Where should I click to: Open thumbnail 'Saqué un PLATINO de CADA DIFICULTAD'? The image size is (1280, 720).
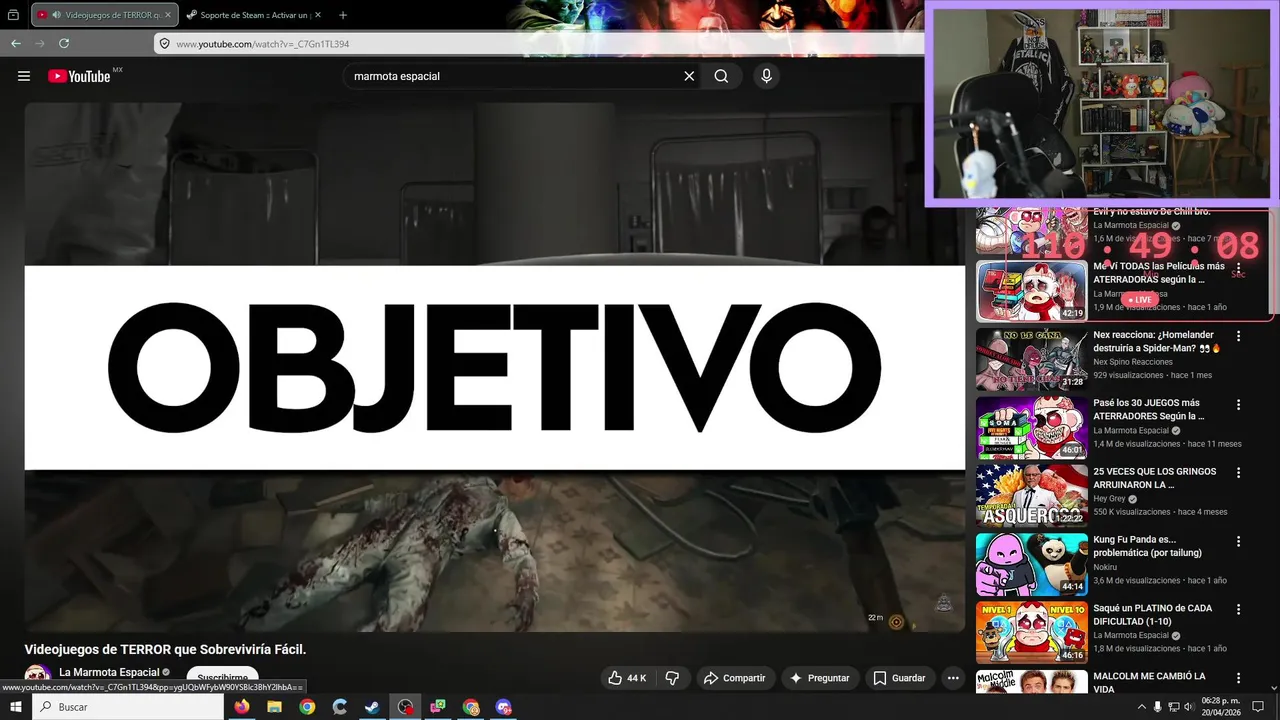[1032, 632]
